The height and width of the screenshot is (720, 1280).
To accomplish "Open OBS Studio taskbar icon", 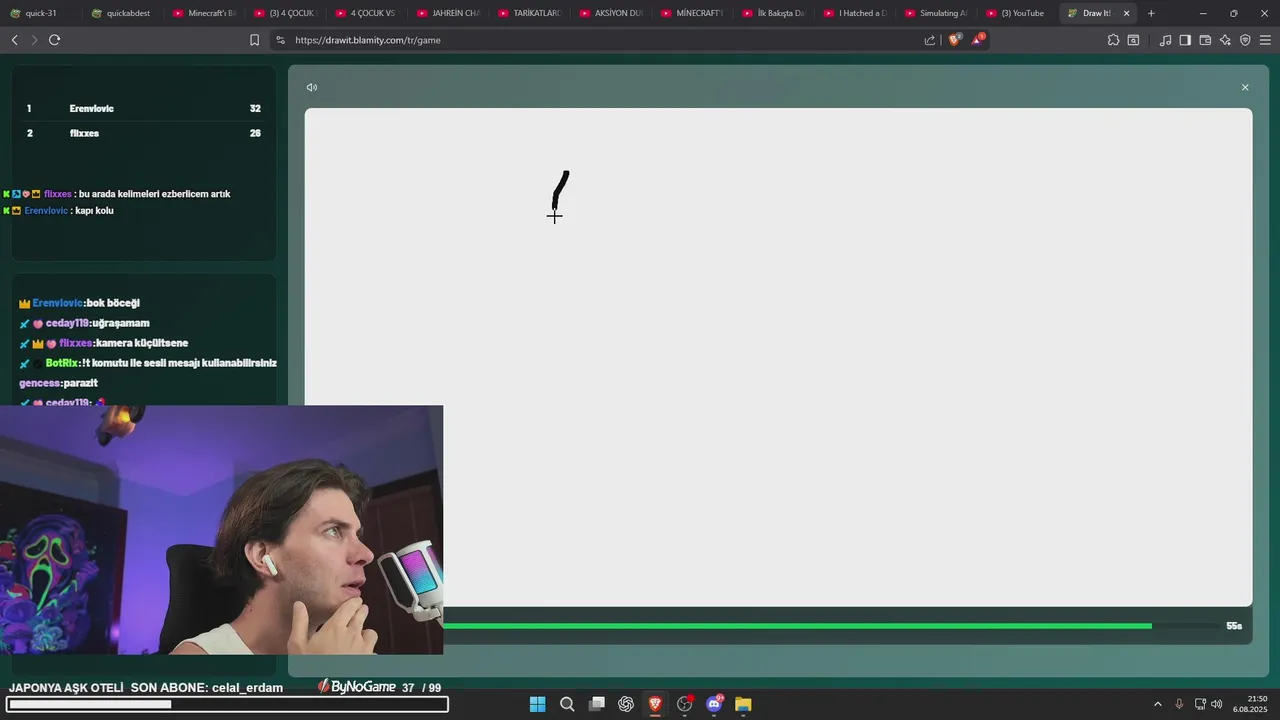I will click(x=685, y=704).
